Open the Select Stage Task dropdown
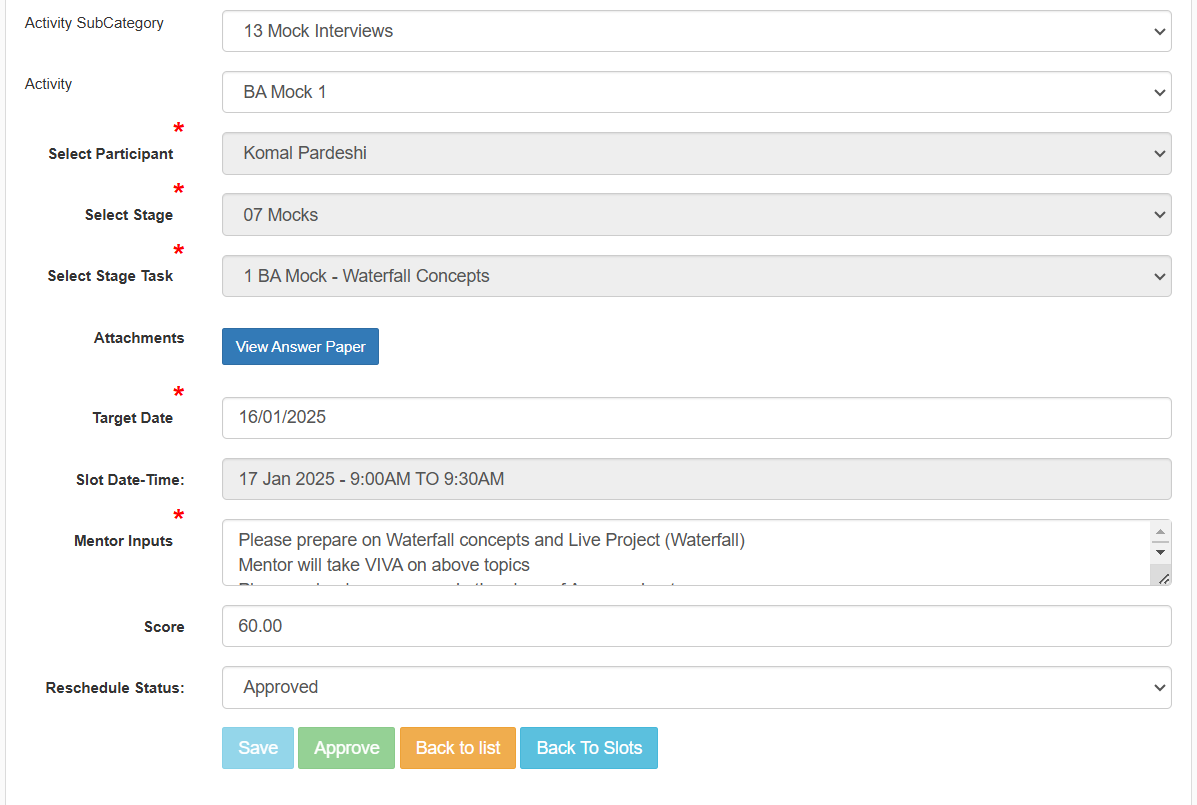This screenshot has height=805, width=1197. click(x=695, y=276)
